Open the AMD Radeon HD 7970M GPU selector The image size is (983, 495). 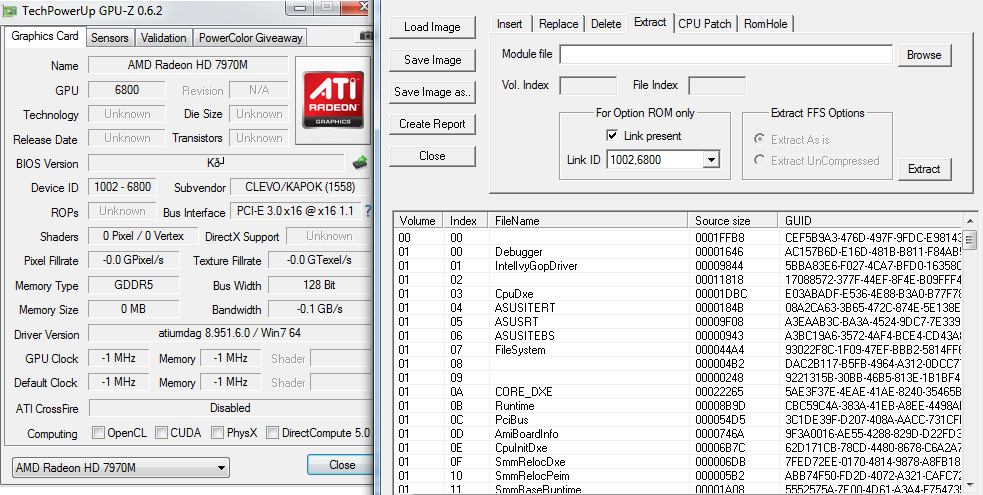coord(121,467)
